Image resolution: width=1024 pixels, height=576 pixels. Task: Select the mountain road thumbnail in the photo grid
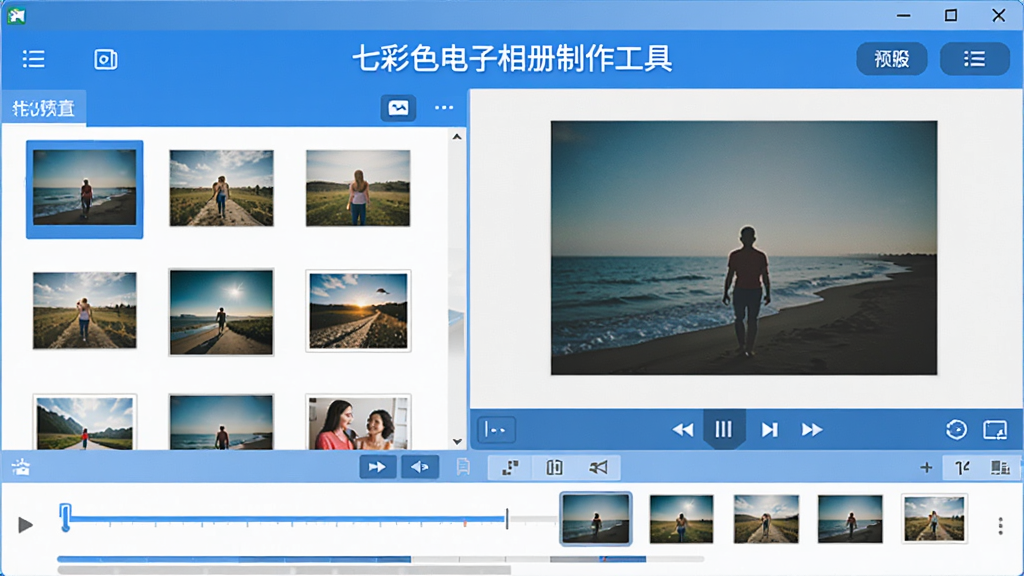point(85,422)
